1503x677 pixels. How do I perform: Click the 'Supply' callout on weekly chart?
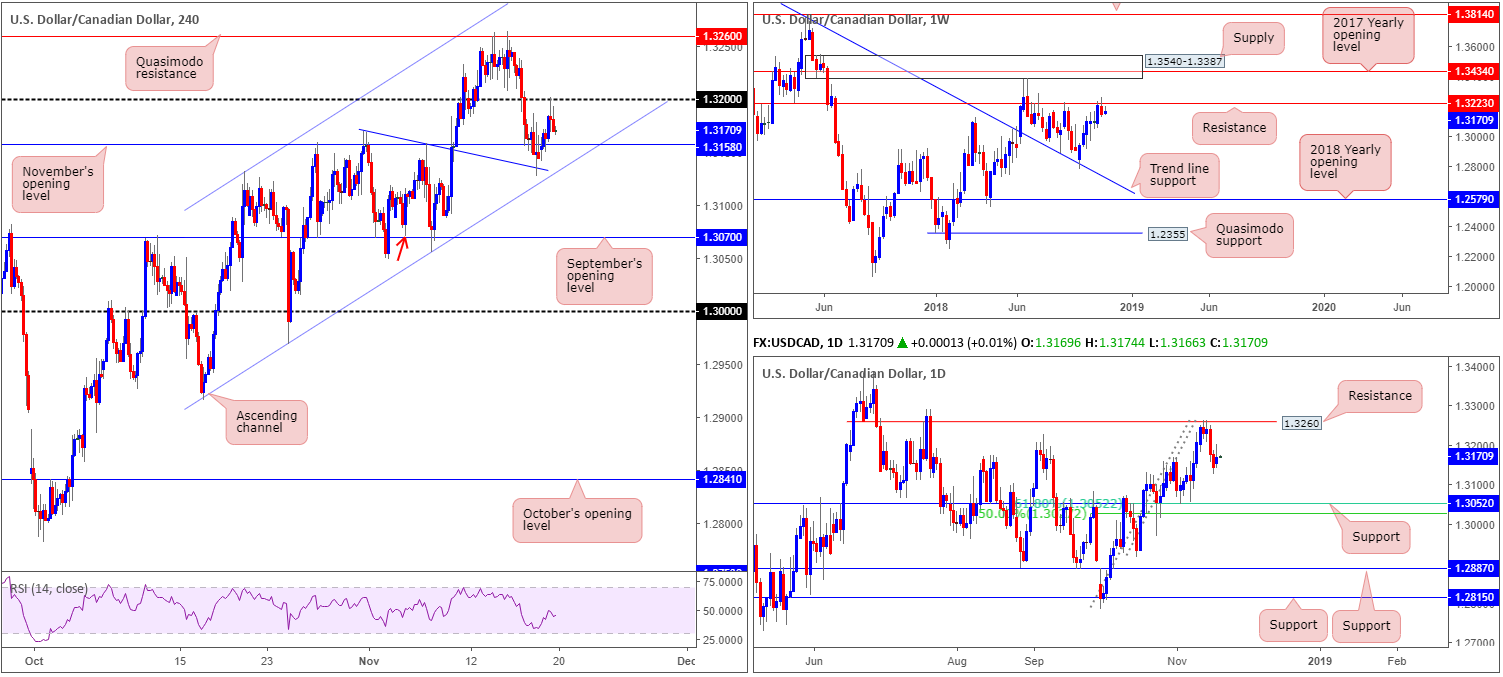(x=1254, y=38)
